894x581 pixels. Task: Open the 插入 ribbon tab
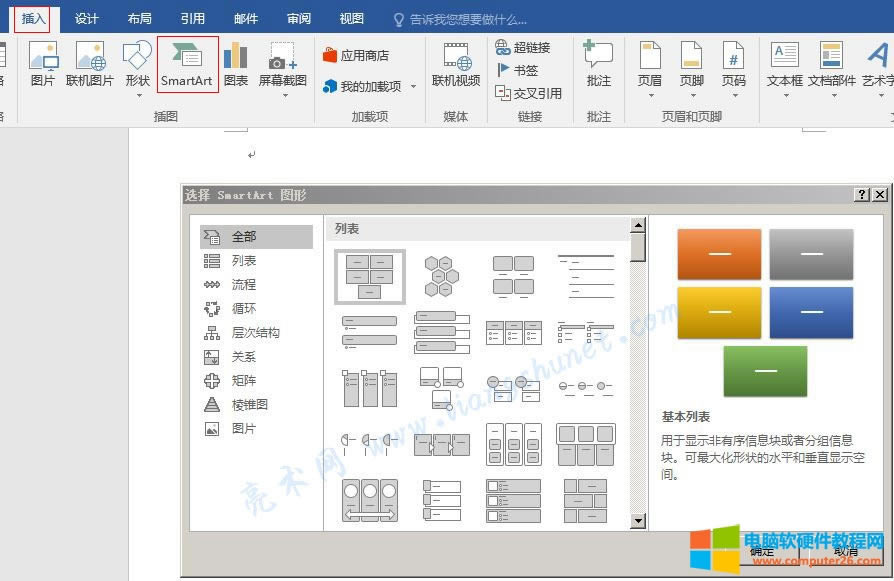click(32, 19)
